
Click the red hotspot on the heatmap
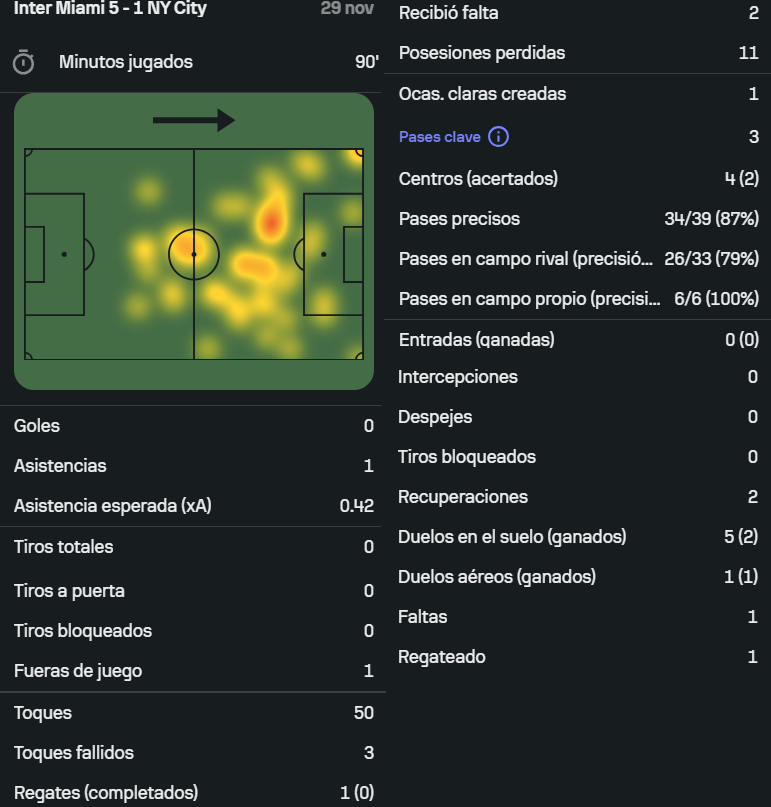click(271, 221)
